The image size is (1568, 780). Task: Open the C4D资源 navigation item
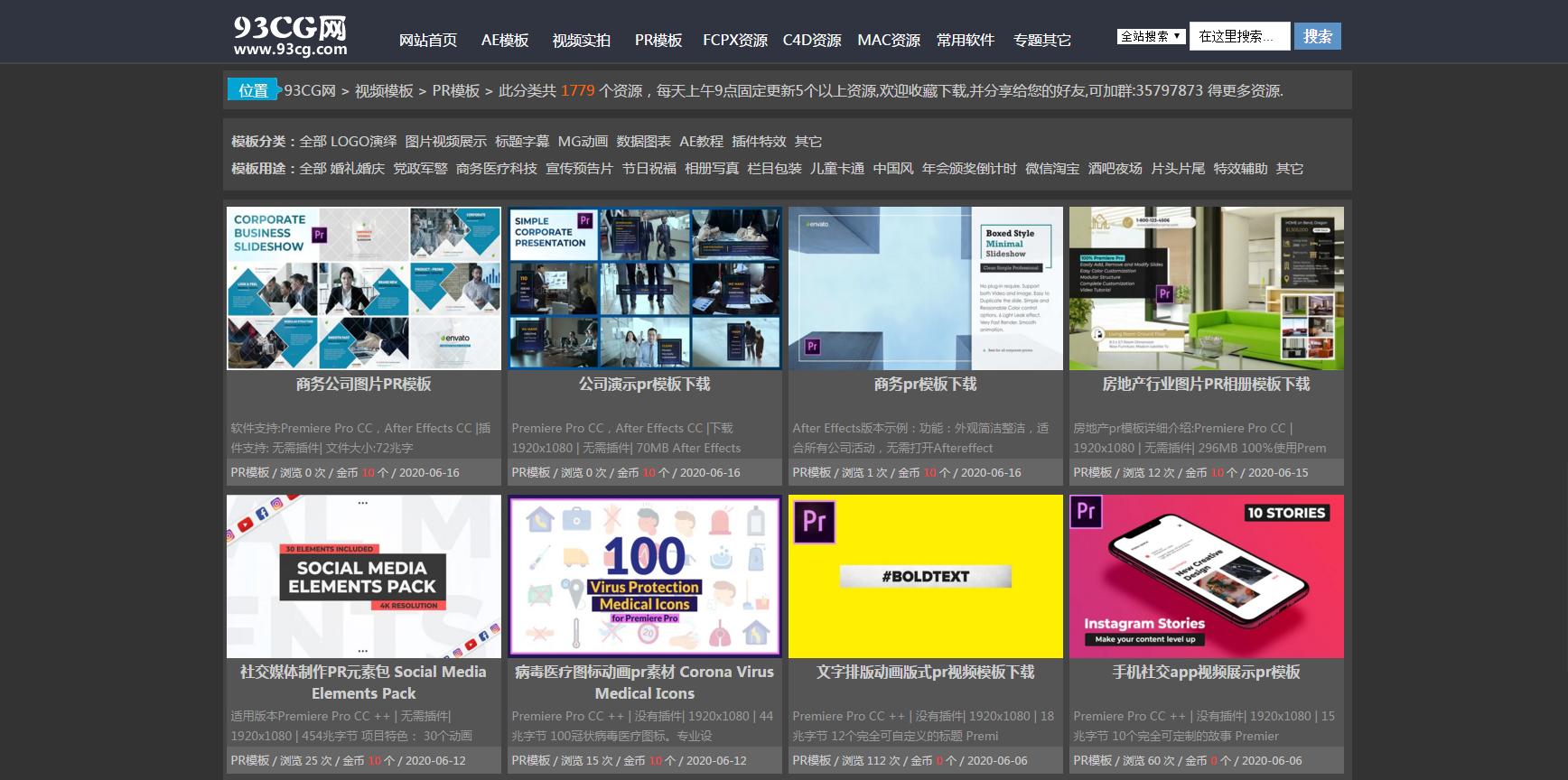click(811, 41)
